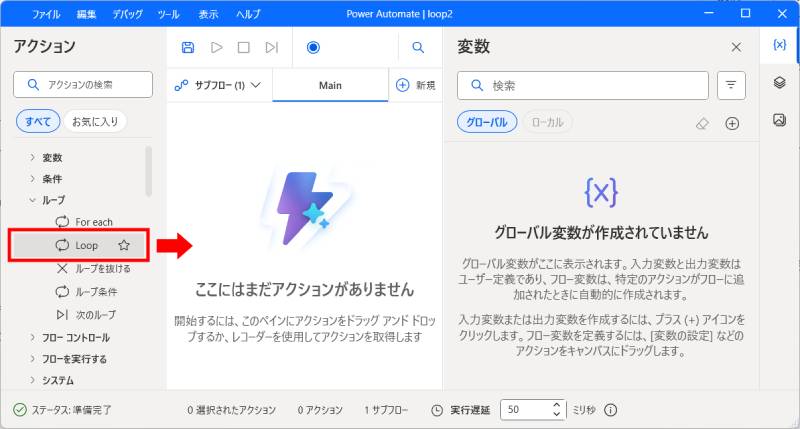This screenshot has width=800, height=429.
Task: Click the Save flow icon
Action: click(188, 47)
